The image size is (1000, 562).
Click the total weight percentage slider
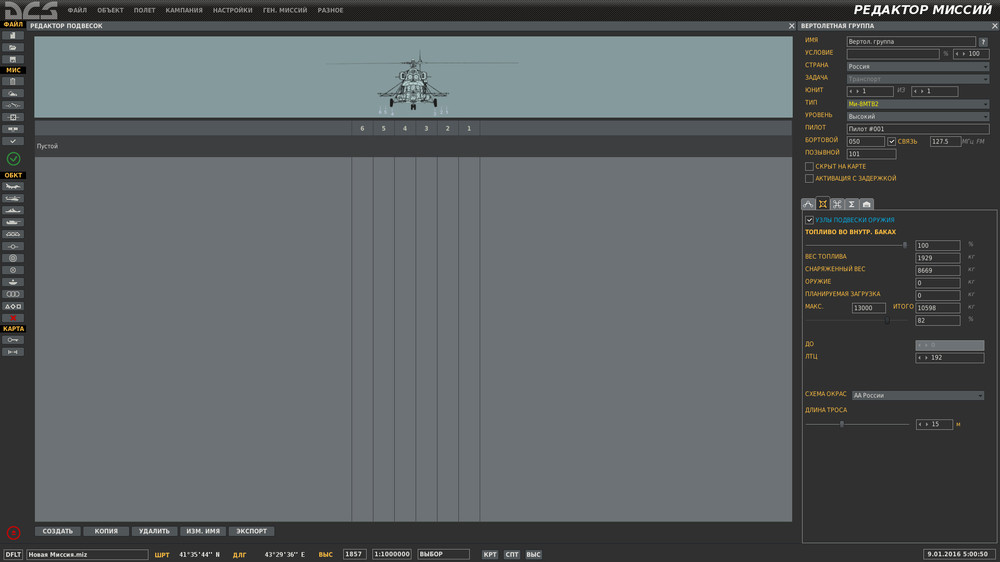(x=856, y=321)
